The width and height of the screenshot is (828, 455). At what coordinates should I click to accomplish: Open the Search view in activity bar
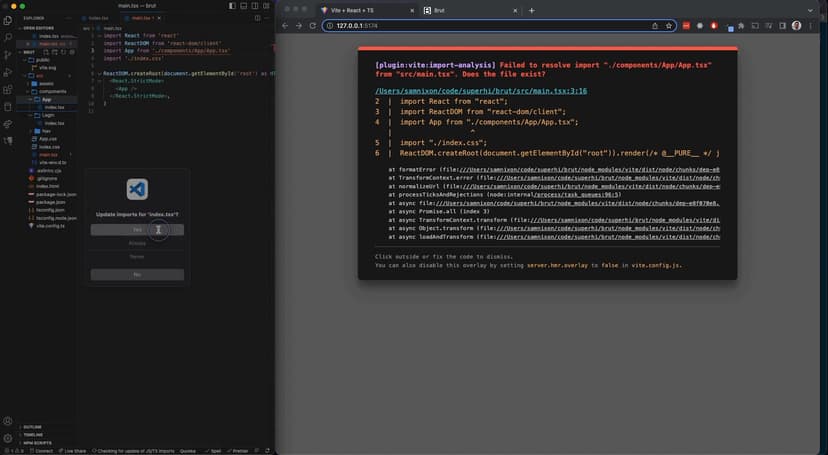pyautogui.click(x=8, y=37)
